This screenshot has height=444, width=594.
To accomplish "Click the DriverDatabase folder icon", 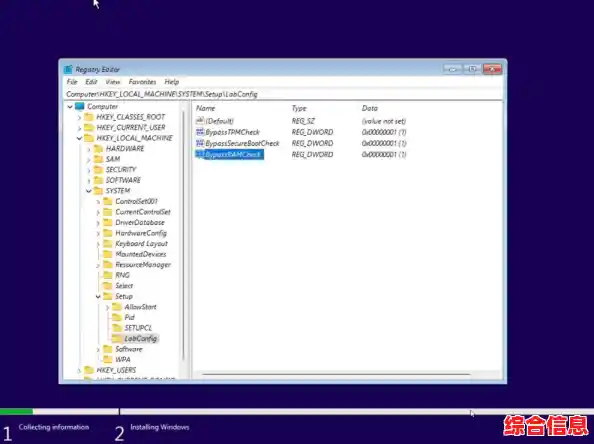I will click(108, 222).
